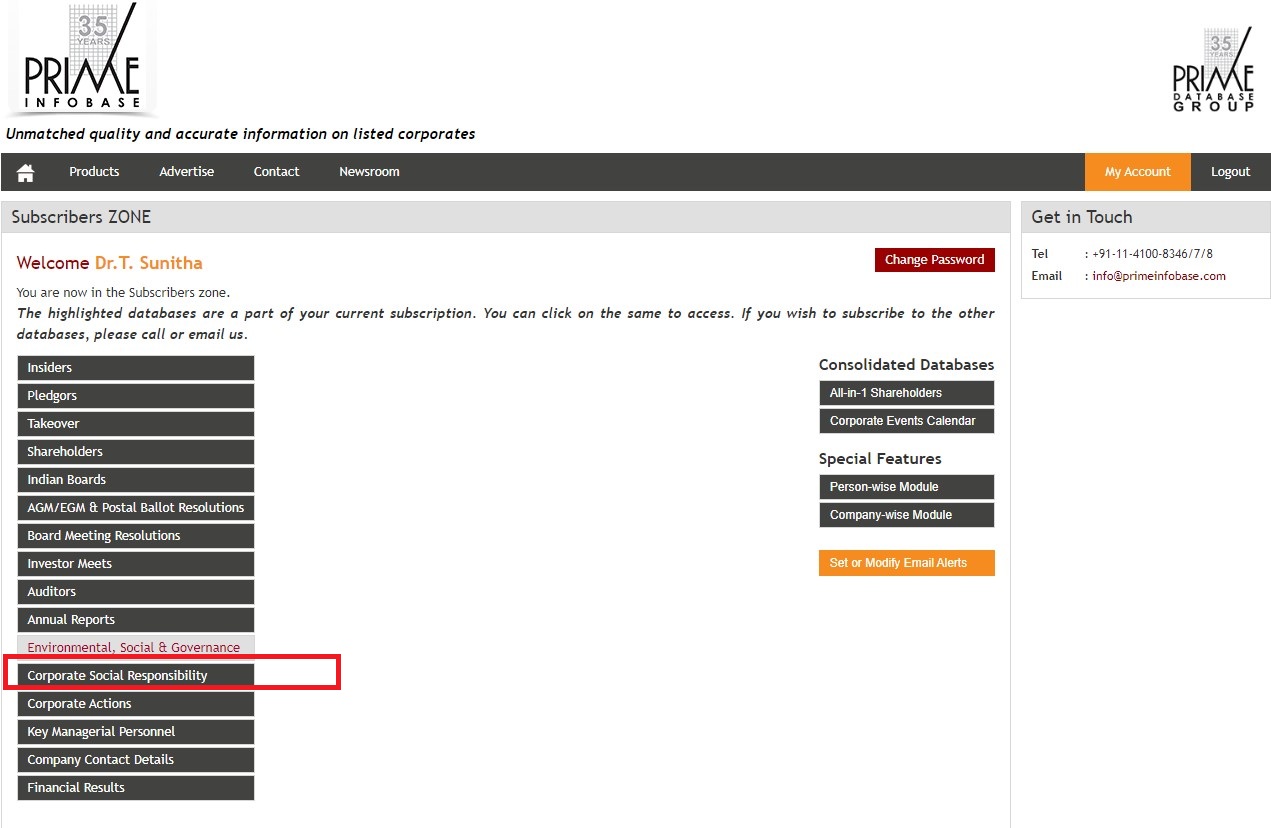Viewport: 1271px width, 828px height.
Task: Click the info@primeinfobase.com email link
Action: coord(1158,276)
